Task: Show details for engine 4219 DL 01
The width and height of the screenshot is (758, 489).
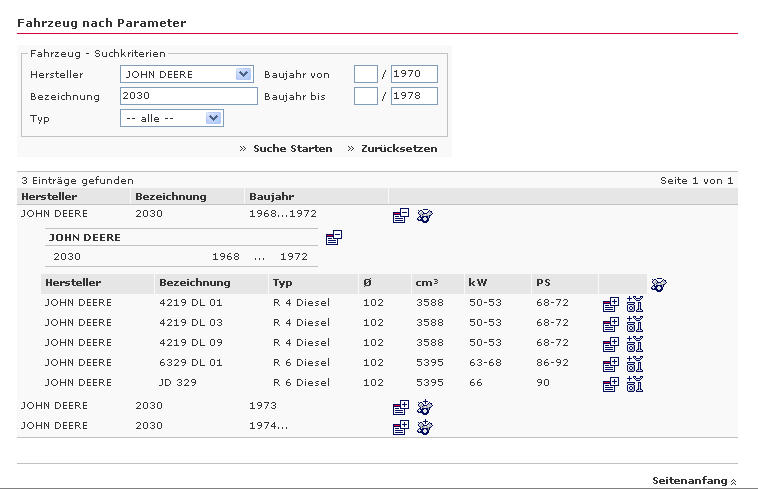Action: click(x=610, y=304)
